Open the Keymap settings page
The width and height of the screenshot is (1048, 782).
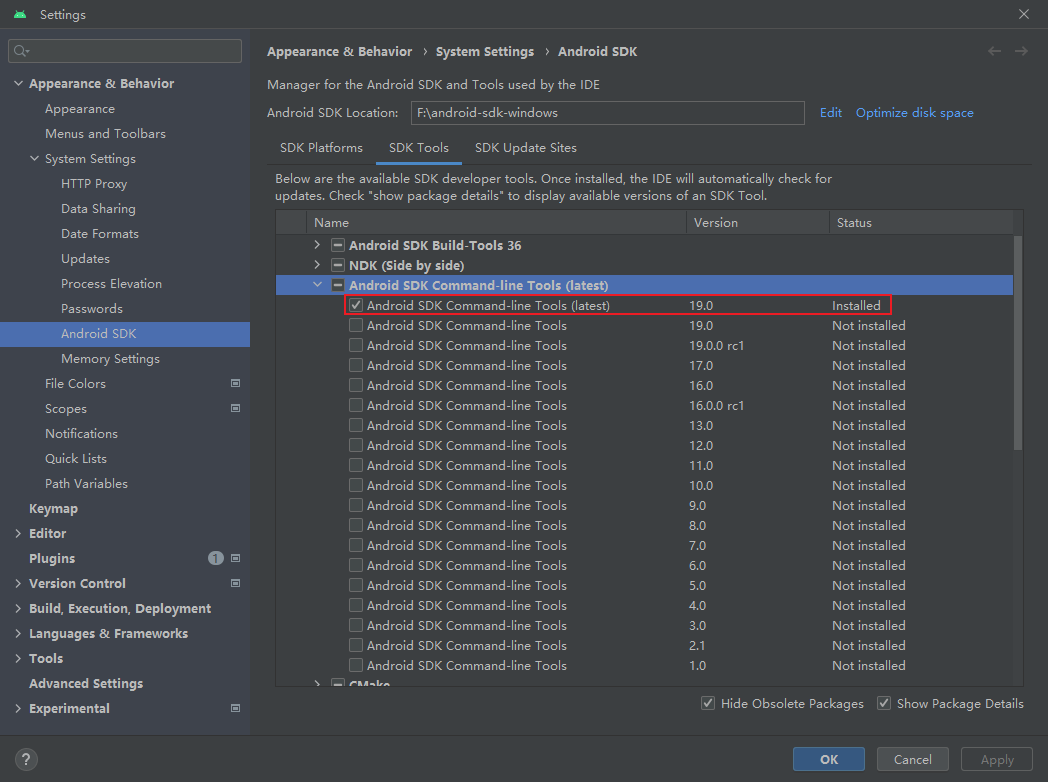pyautogui.click(x=53, y=509)
